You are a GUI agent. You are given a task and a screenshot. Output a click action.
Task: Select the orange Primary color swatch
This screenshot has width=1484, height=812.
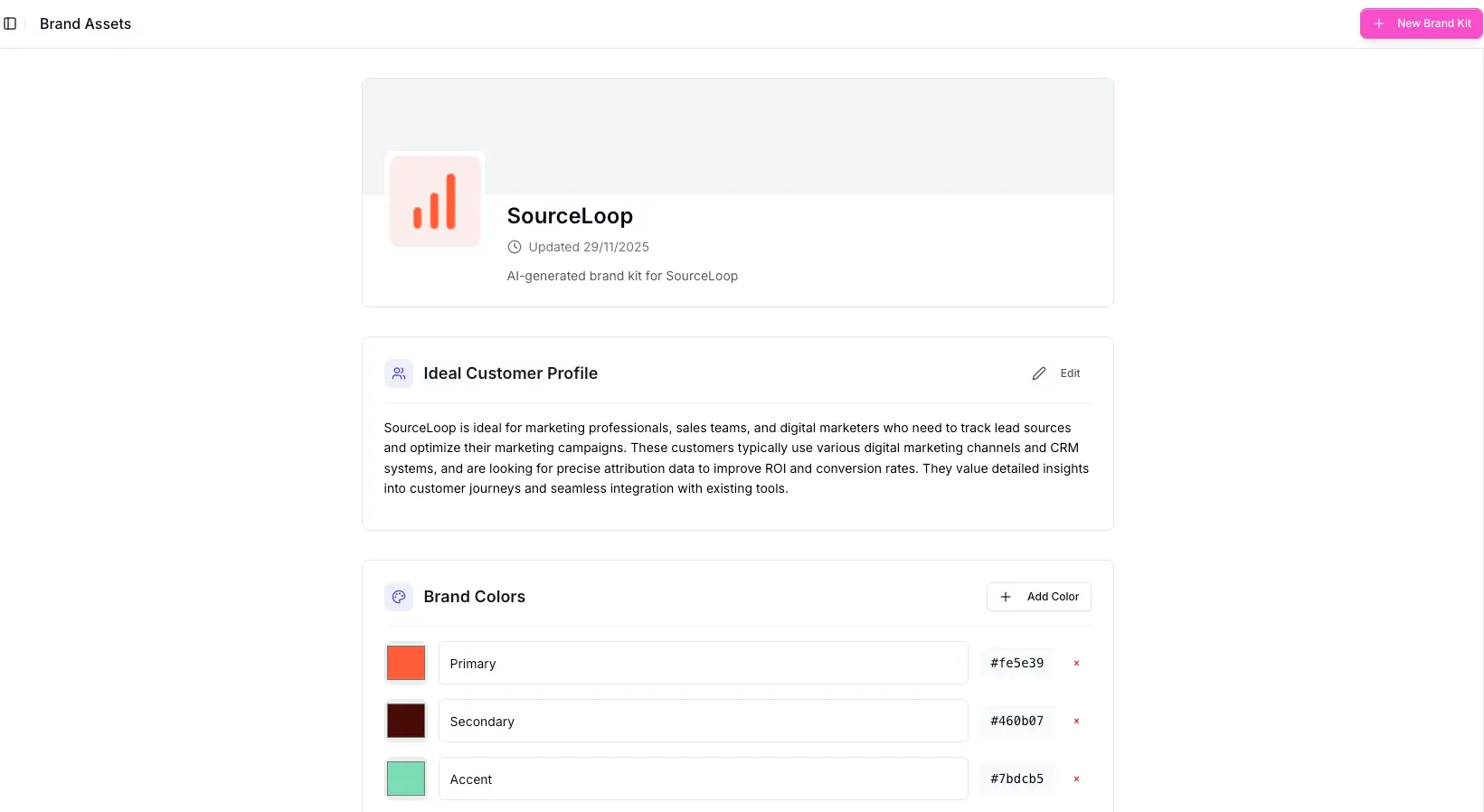(x=405, y=663)
